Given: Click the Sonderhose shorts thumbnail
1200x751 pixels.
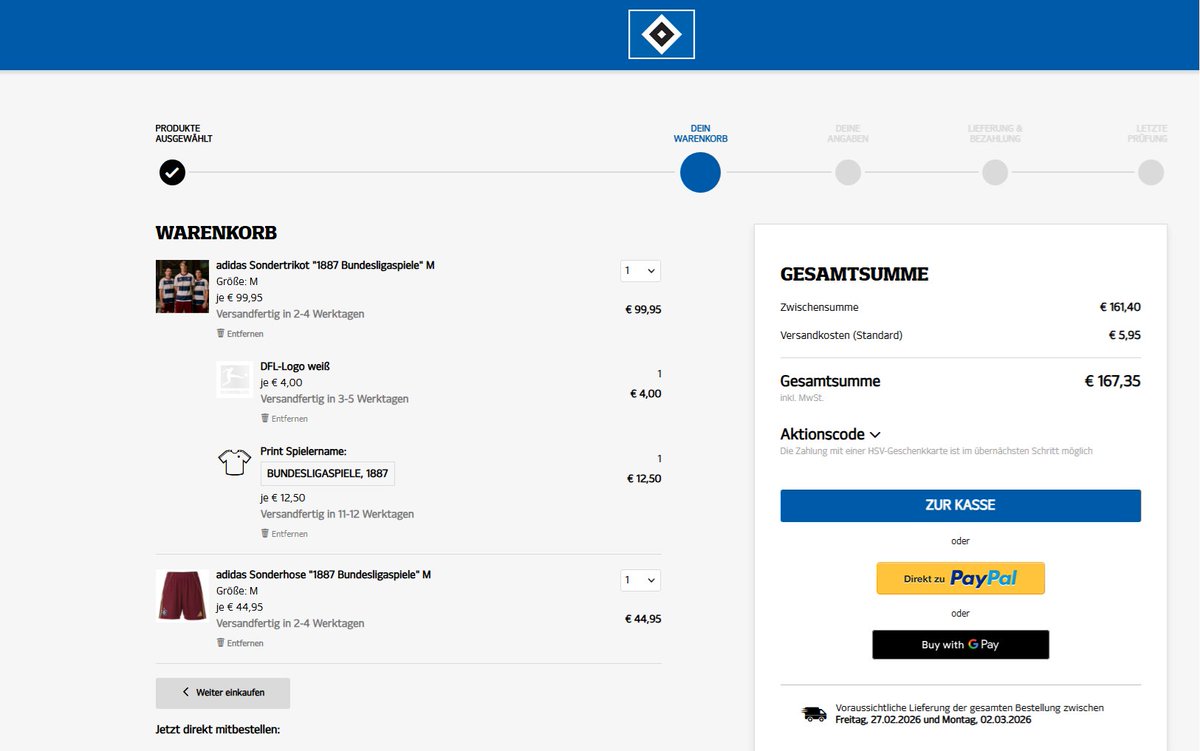Looking at the screenshot, I should point(182,595).
